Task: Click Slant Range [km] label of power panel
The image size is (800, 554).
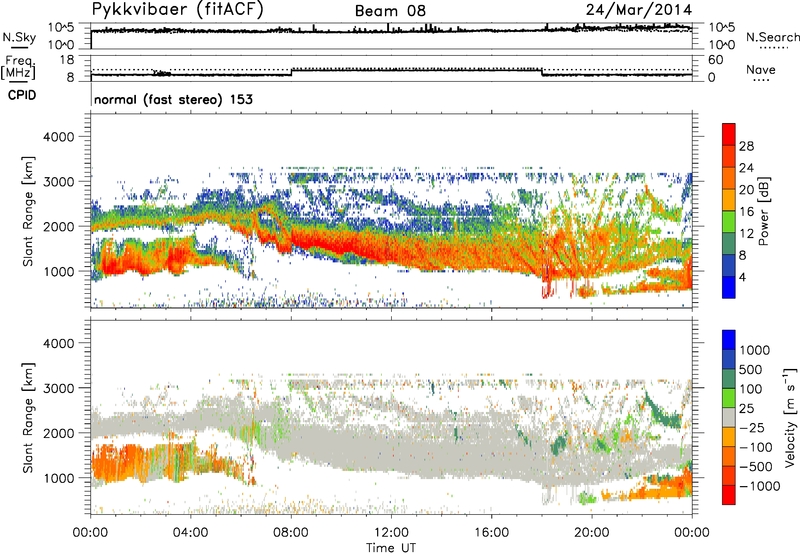Action: pos(28,211)
